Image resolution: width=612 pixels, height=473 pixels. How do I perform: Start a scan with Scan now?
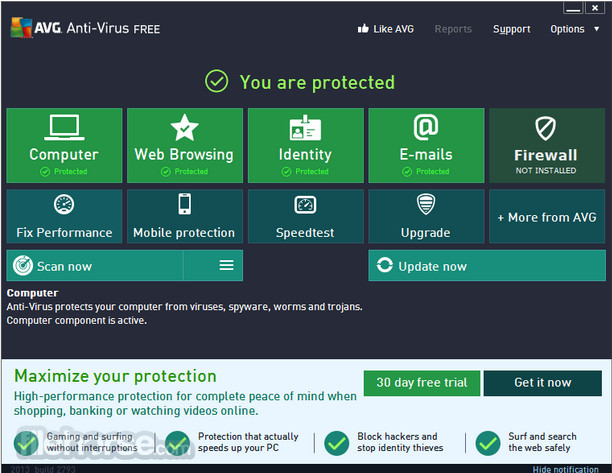tap(94, 265)
